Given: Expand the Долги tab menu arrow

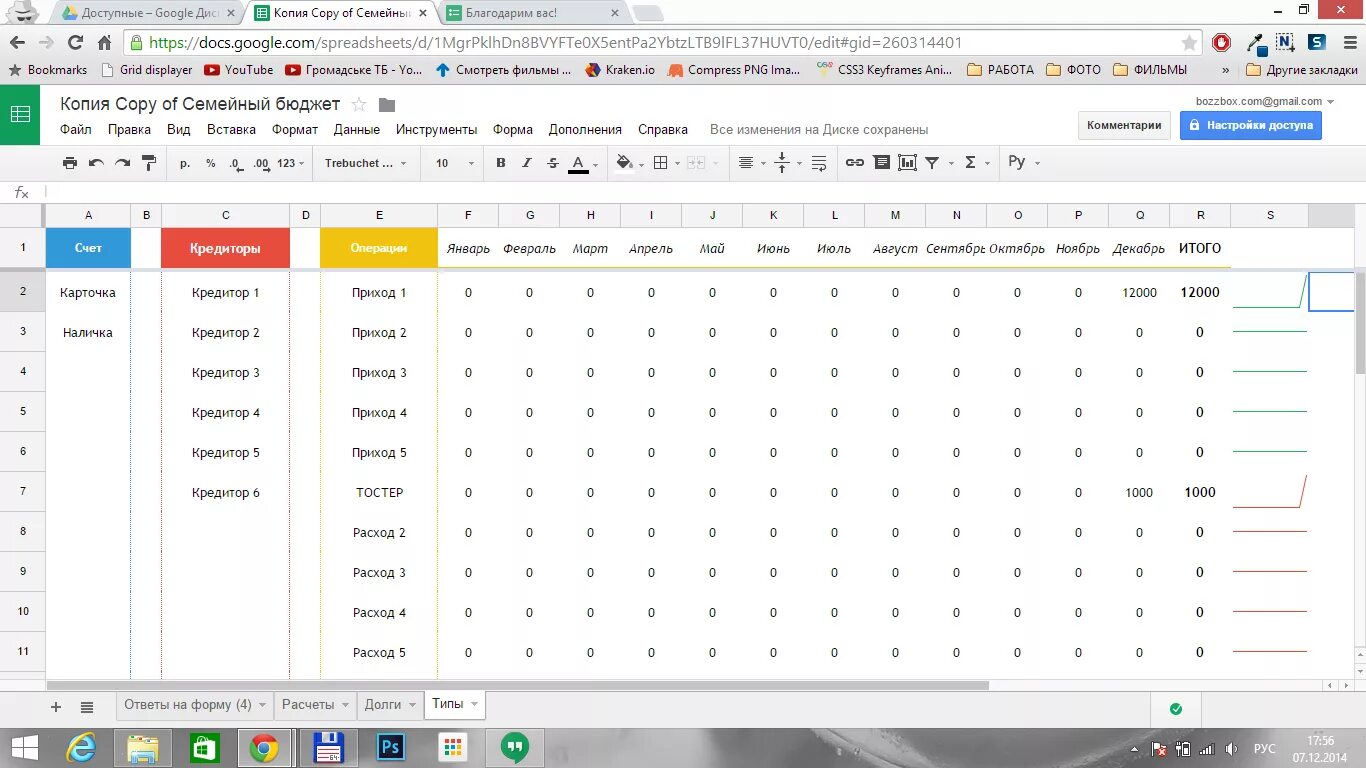Looking at the screenshot, I should pyautogui.click(x=412, y=705).
